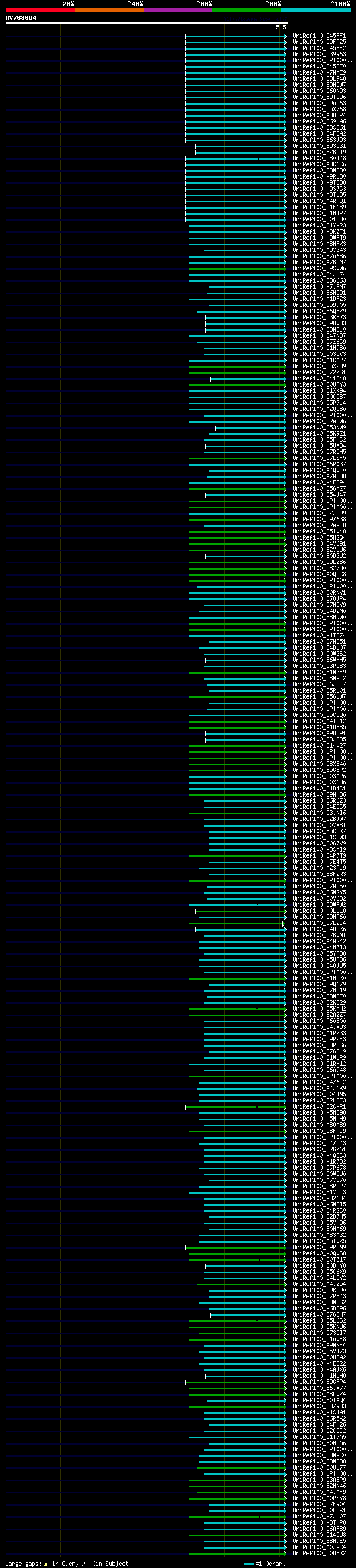Select hit label UniRef100_C3KEZ3
This screenshot has height=1568, width=356.
(319, 317)
